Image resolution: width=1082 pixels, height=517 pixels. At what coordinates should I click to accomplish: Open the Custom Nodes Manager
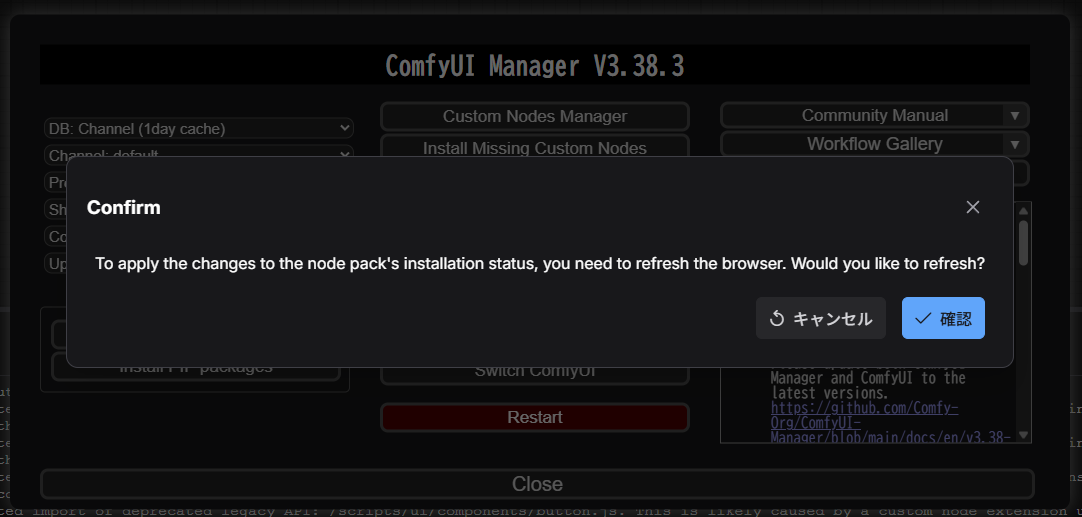tap(534, 117)
